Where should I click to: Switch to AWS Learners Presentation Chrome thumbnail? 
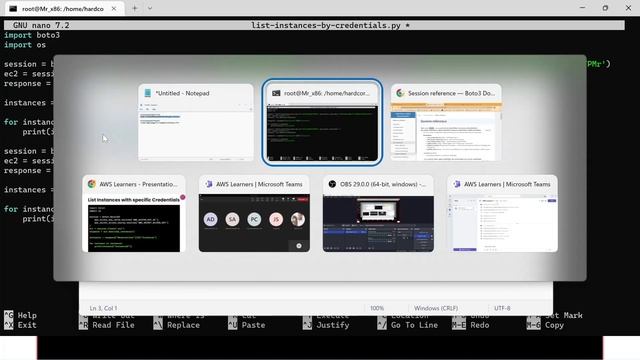[134, 214]
